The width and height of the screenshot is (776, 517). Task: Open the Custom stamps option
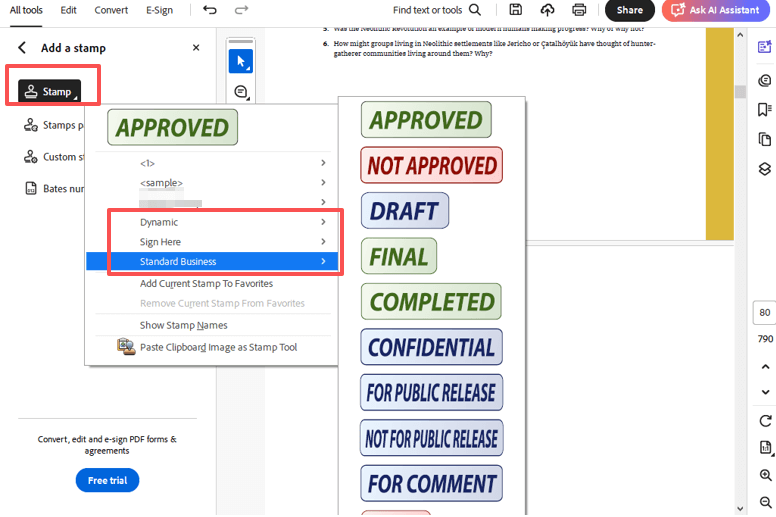53,157
